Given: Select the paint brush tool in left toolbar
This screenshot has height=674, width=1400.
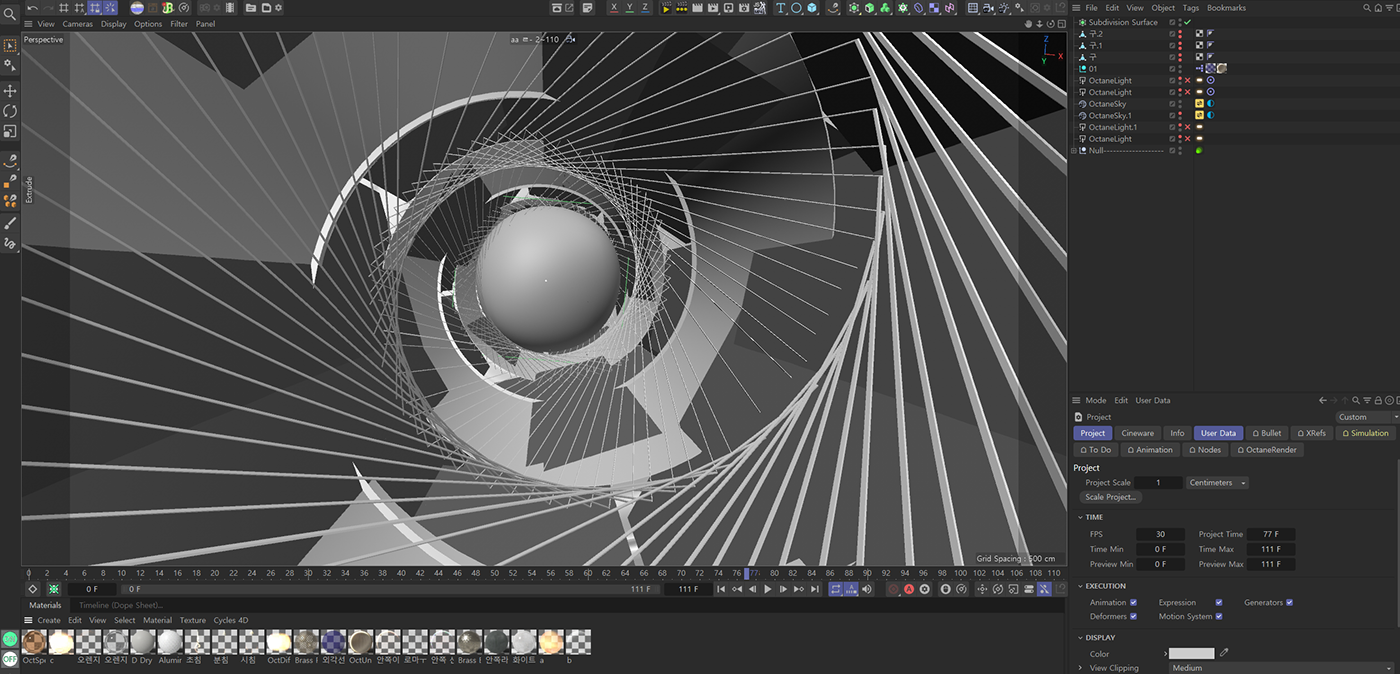Looking at the screenshot, I should point(10,223).
